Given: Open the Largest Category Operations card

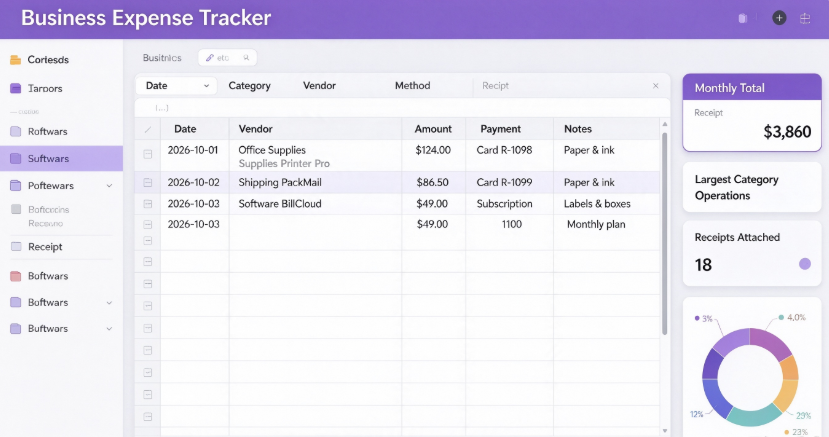Looking at the screenshot, I should 752,187.
